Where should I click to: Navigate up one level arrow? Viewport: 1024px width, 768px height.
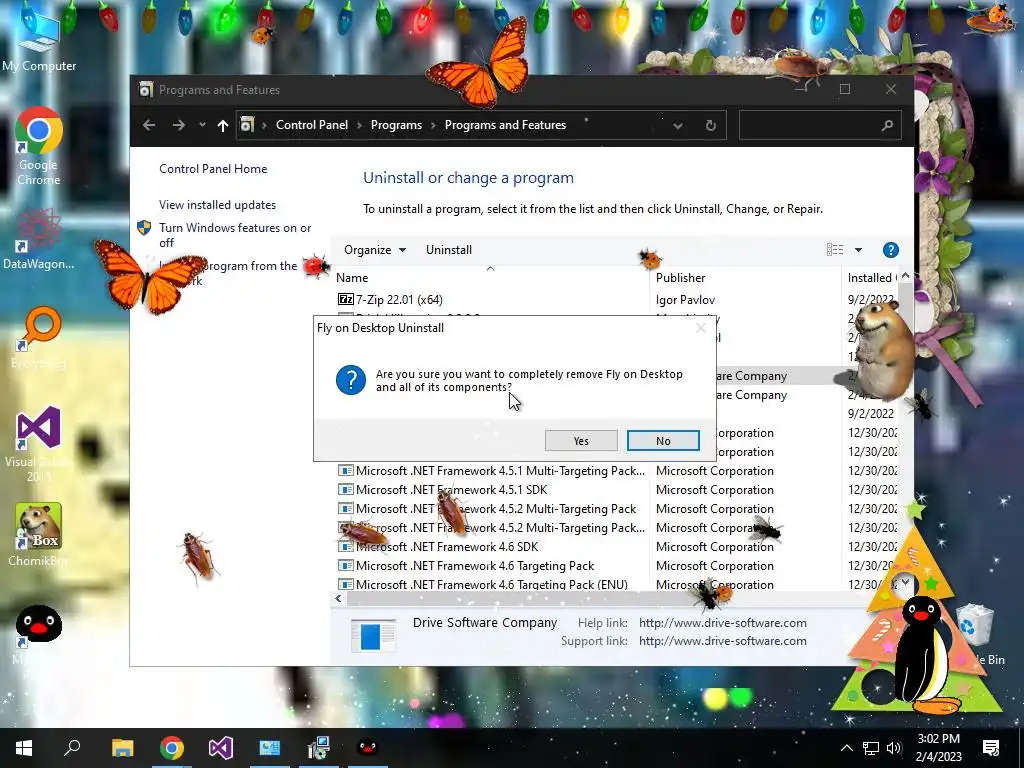coord(223,125)
